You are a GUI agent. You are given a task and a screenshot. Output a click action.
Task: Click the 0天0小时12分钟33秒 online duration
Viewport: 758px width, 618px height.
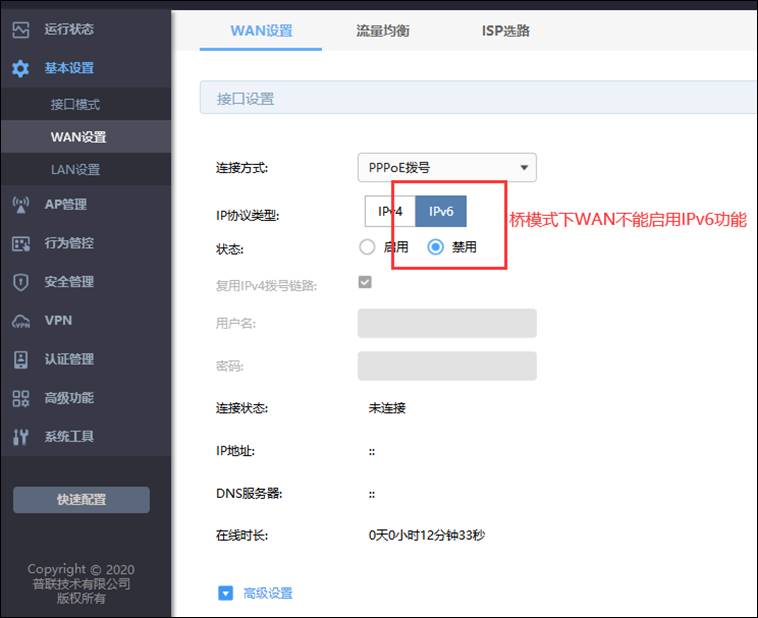pos(426,535)
